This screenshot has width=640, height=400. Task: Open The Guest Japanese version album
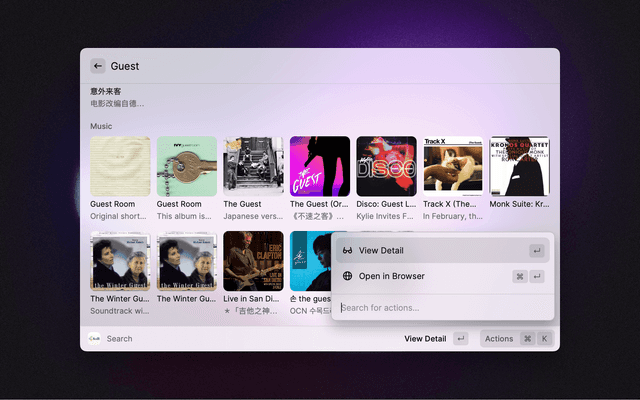(x=253, y=167)
